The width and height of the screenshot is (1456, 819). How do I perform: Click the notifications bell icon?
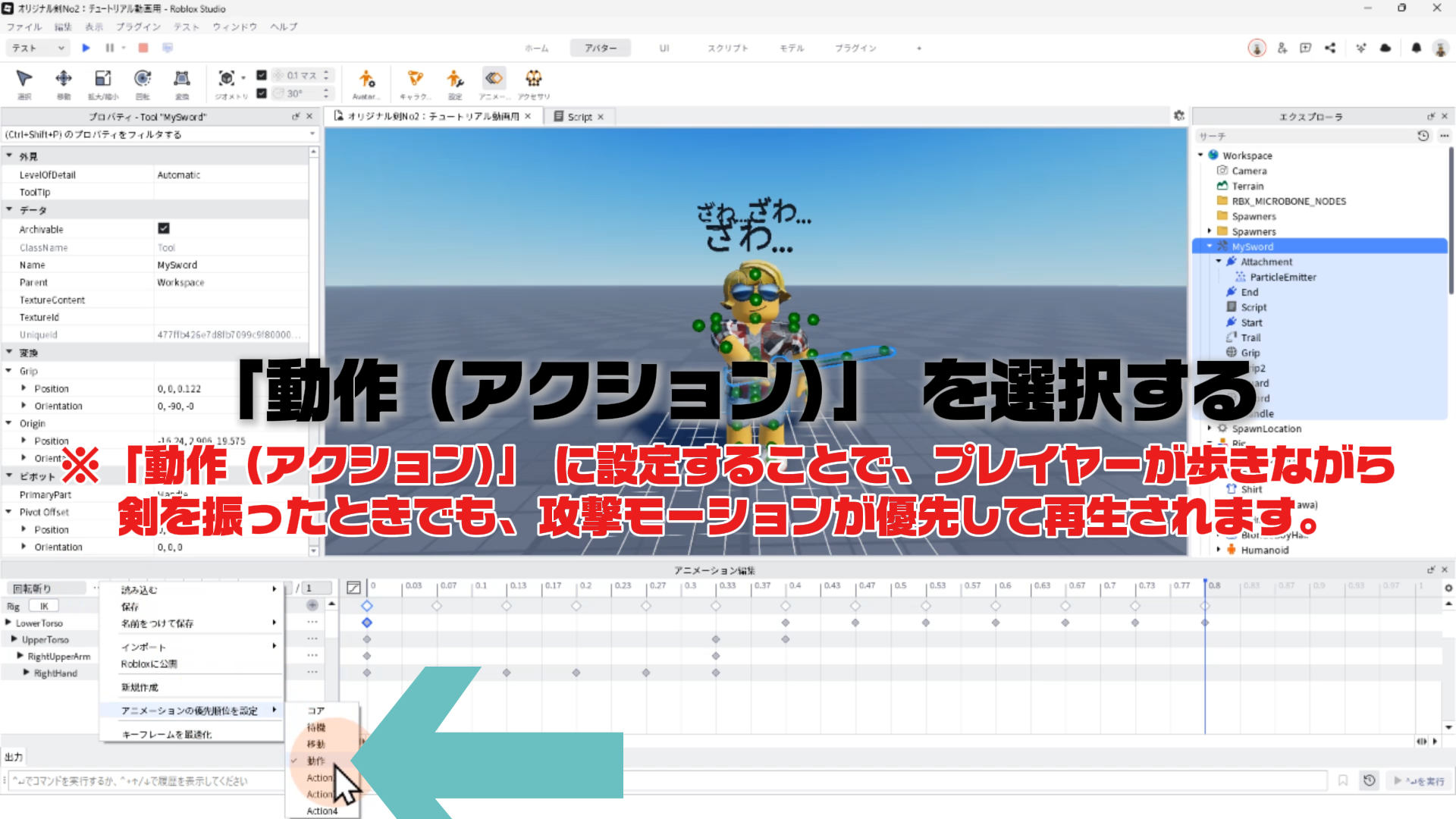[1416, 48]
